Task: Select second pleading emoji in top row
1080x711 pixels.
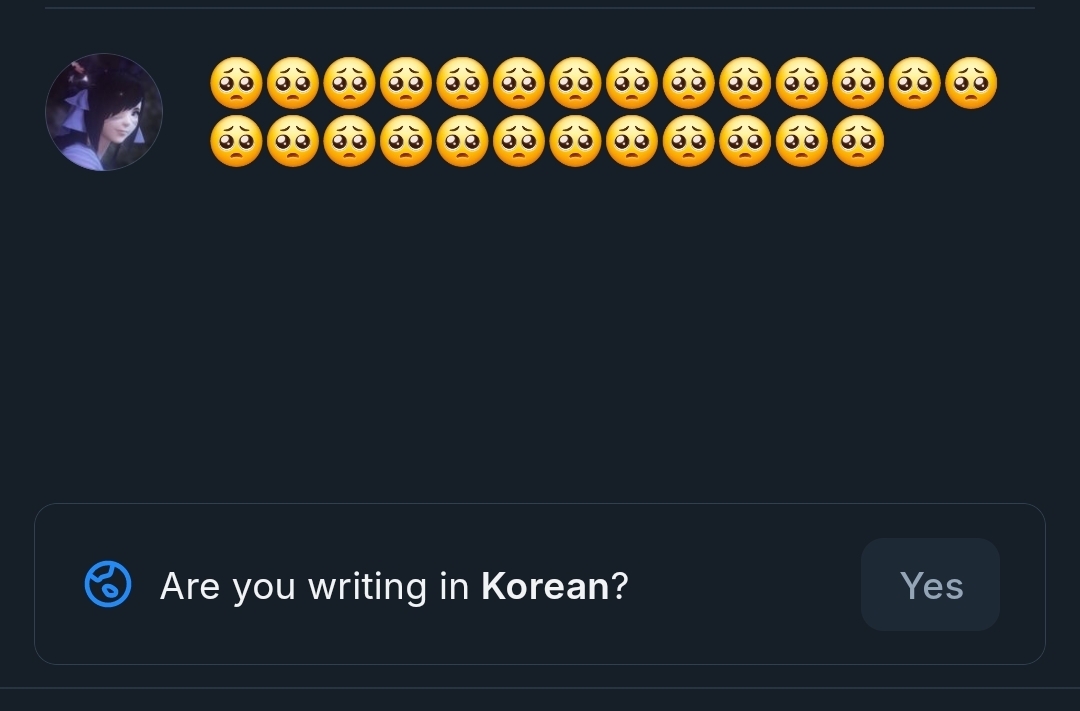Action: pos(293,83)
